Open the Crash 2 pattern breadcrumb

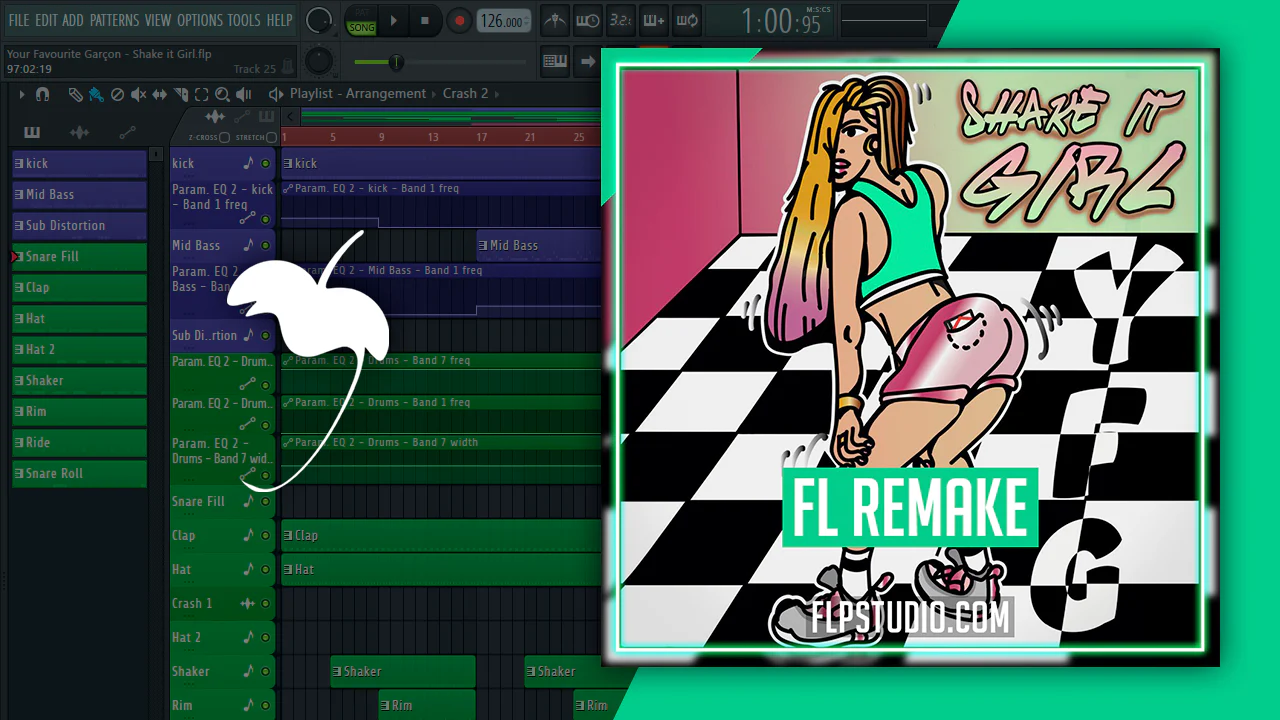point(466,94)
